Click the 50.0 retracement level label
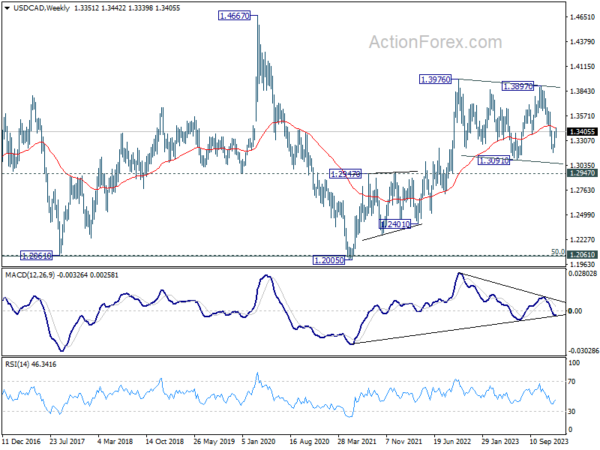 558,251
